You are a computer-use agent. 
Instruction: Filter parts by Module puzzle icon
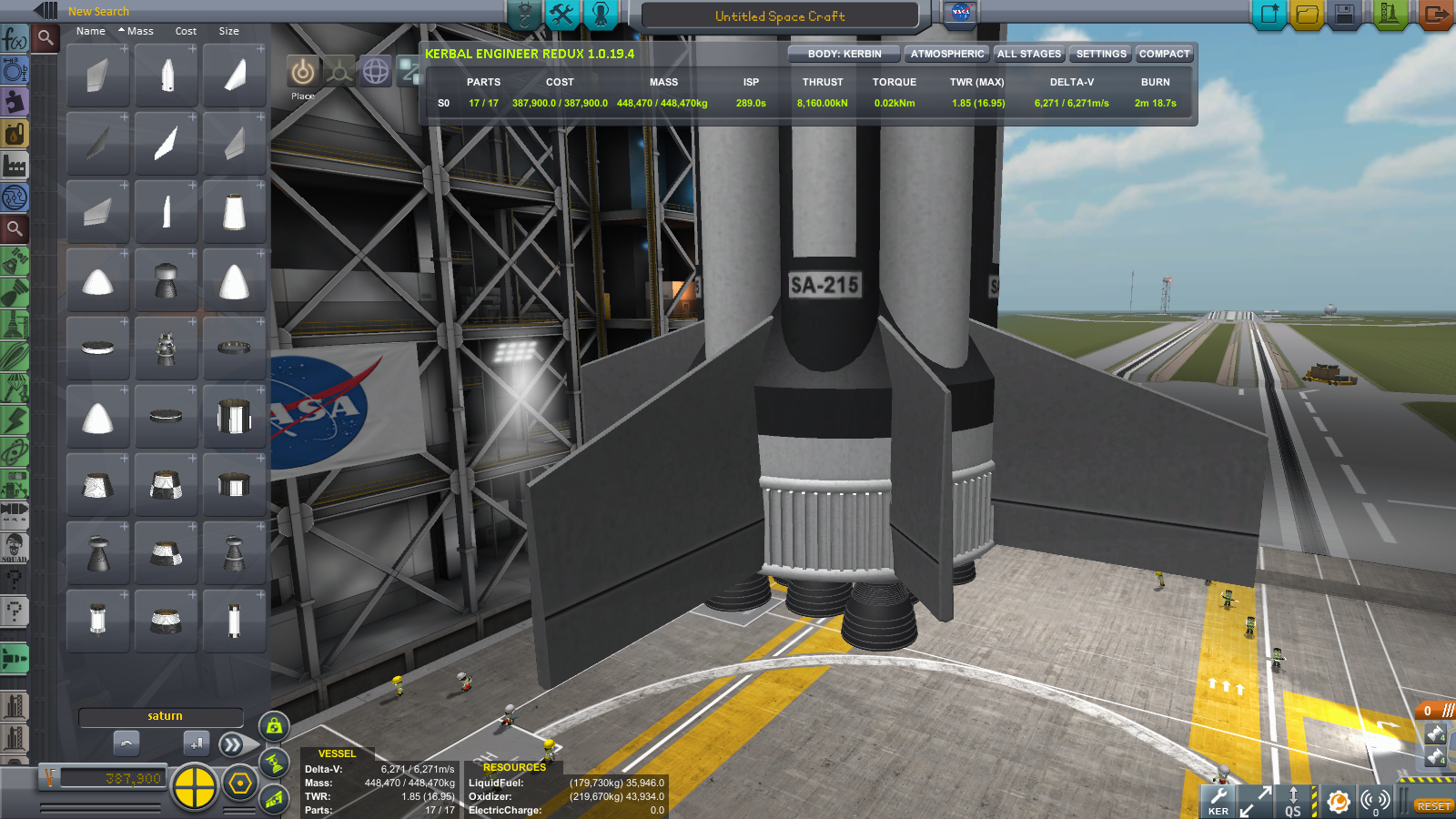(15, 102)
